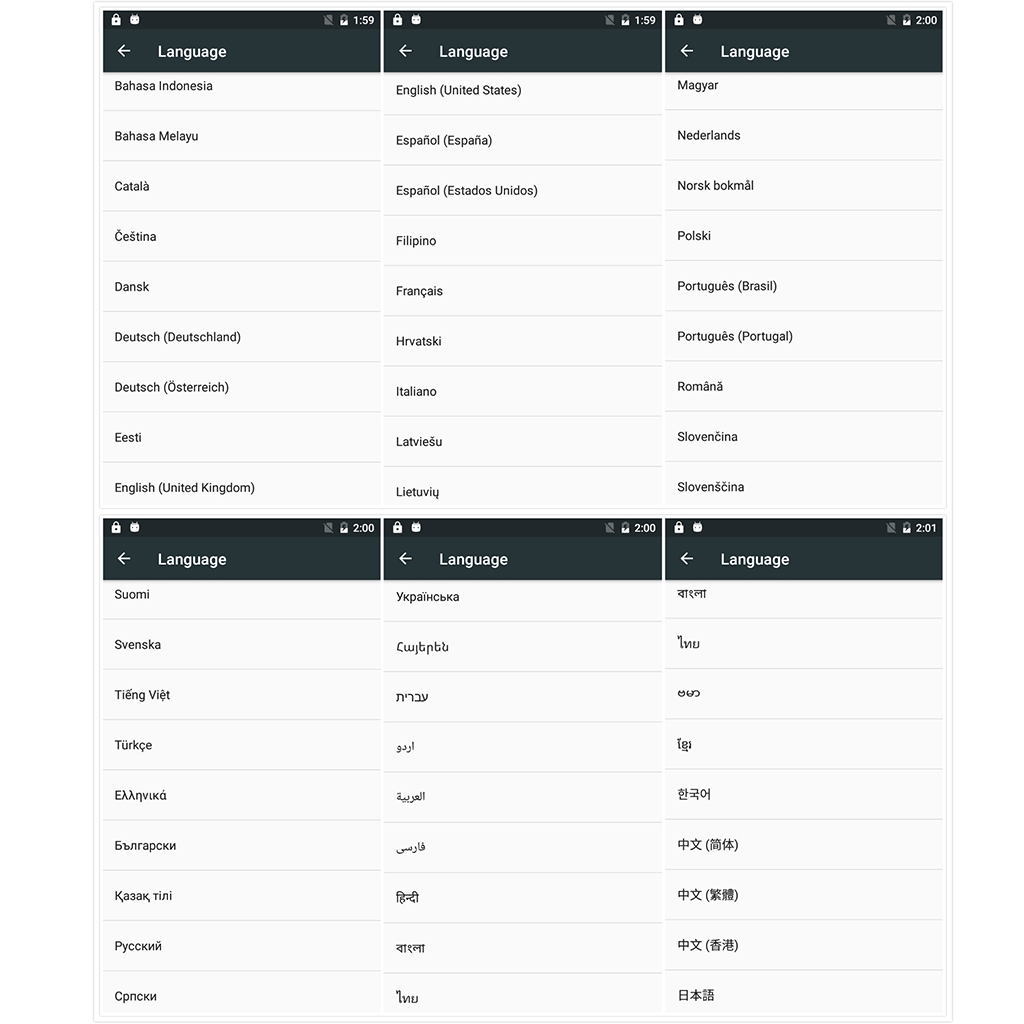Screen dimensions: 1024x1024
Task: Pick Français from the language list
Action: pos(522,291)
